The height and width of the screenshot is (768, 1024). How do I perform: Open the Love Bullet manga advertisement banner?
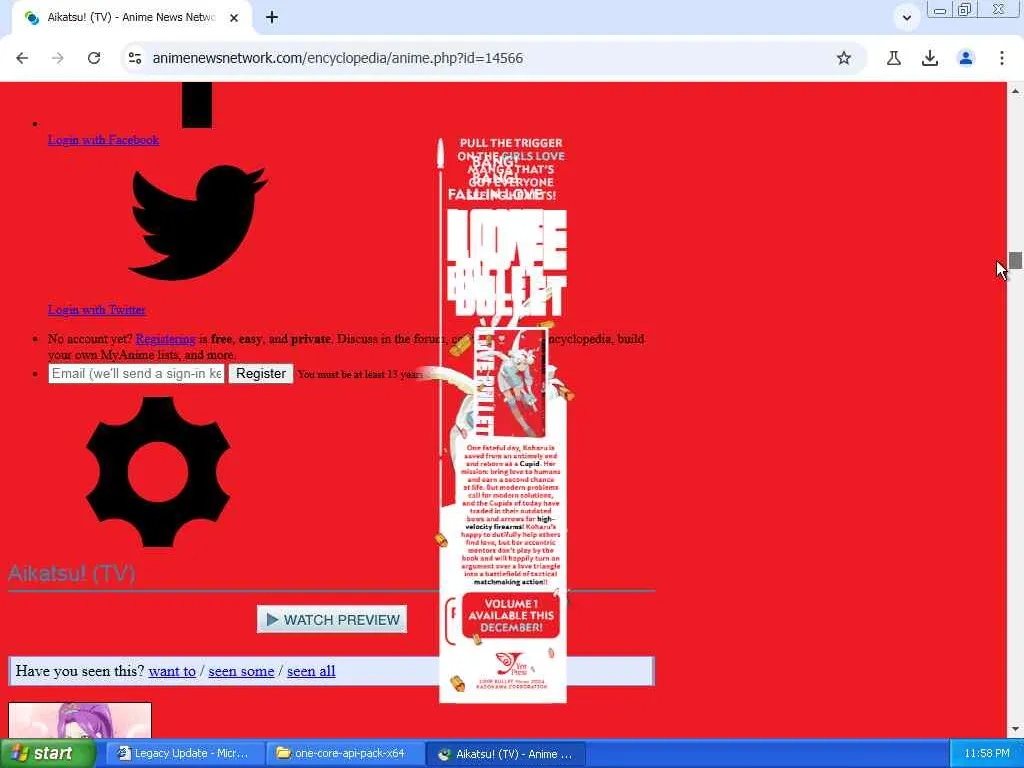click(503, 420)
